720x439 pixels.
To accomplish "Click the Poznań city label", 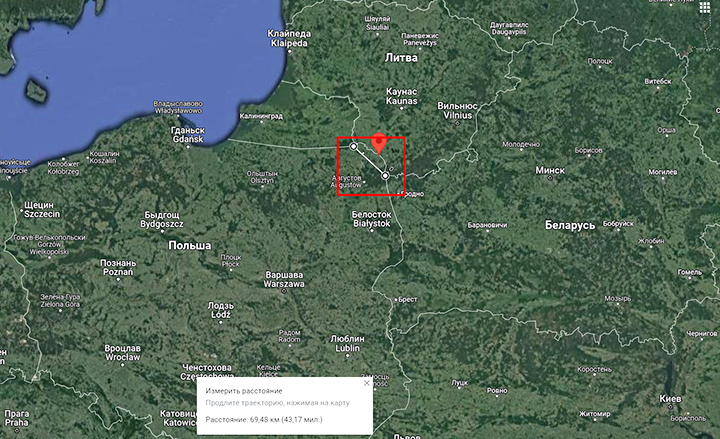I will [x=117, y=267].
